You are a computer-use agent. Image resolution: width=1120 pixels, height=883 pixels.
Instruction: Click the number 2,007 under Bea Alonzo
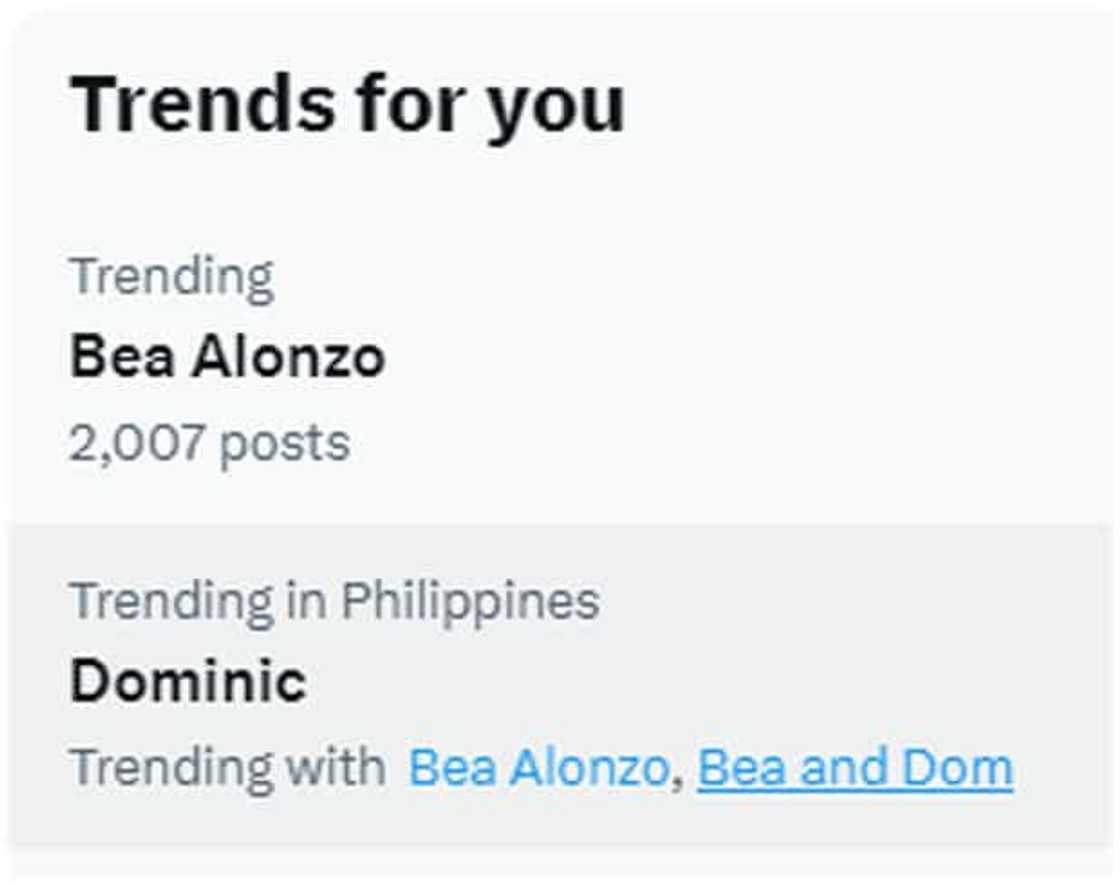pyautogui.click(x=138, y=442)
